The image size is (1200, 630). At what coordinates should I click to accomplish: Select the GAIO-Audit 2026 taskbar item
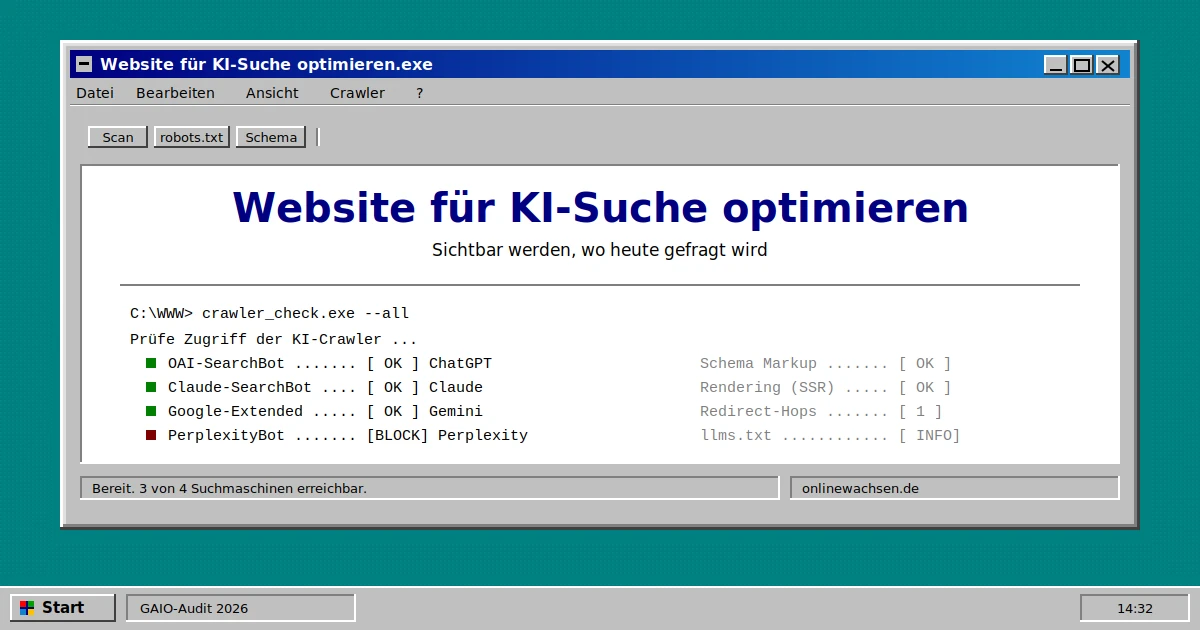tap(241, 608)
